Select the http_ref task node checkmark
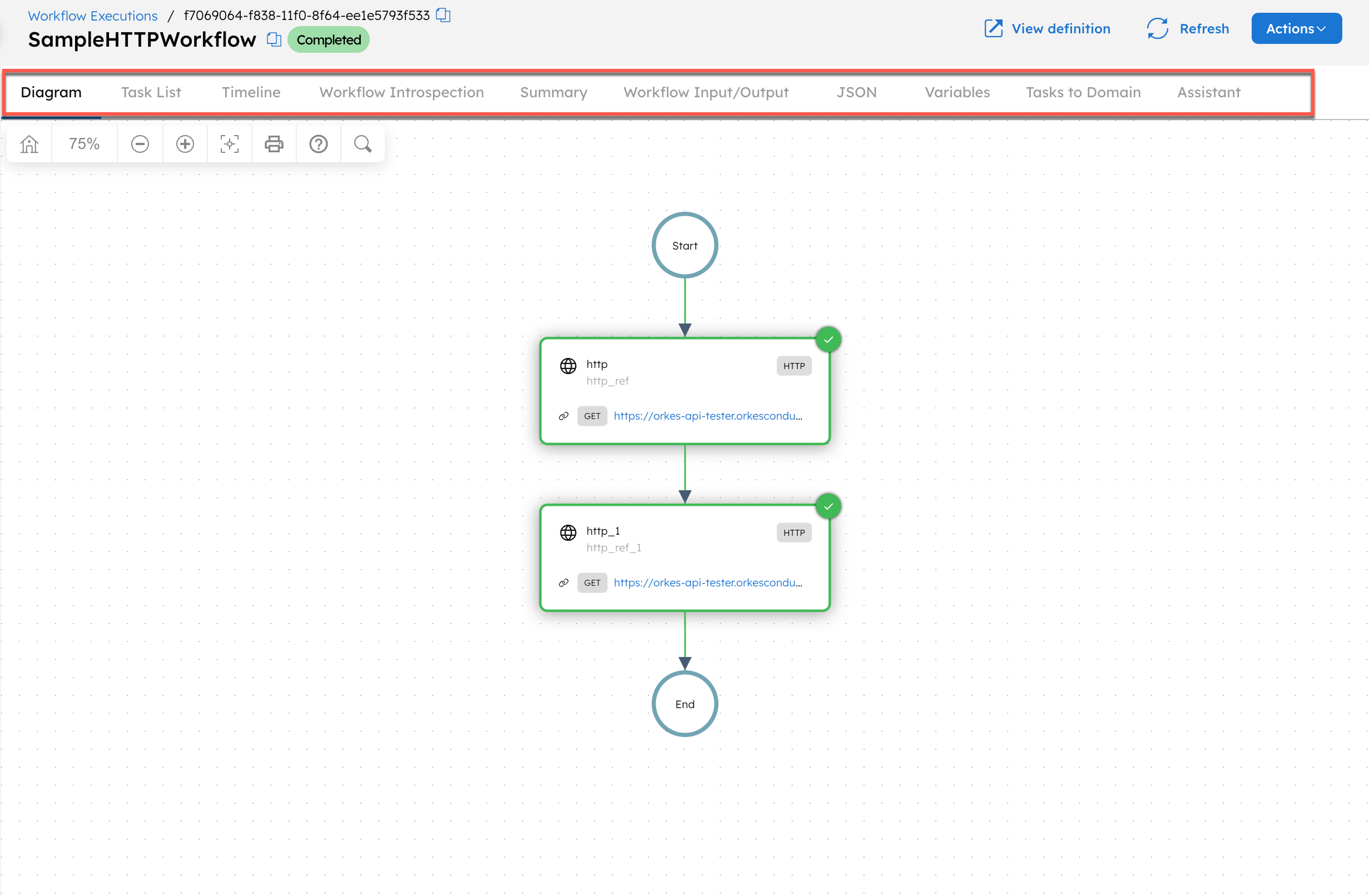Image resolution: width=1369 pixels, height=896 pixels. click(829, 339)
